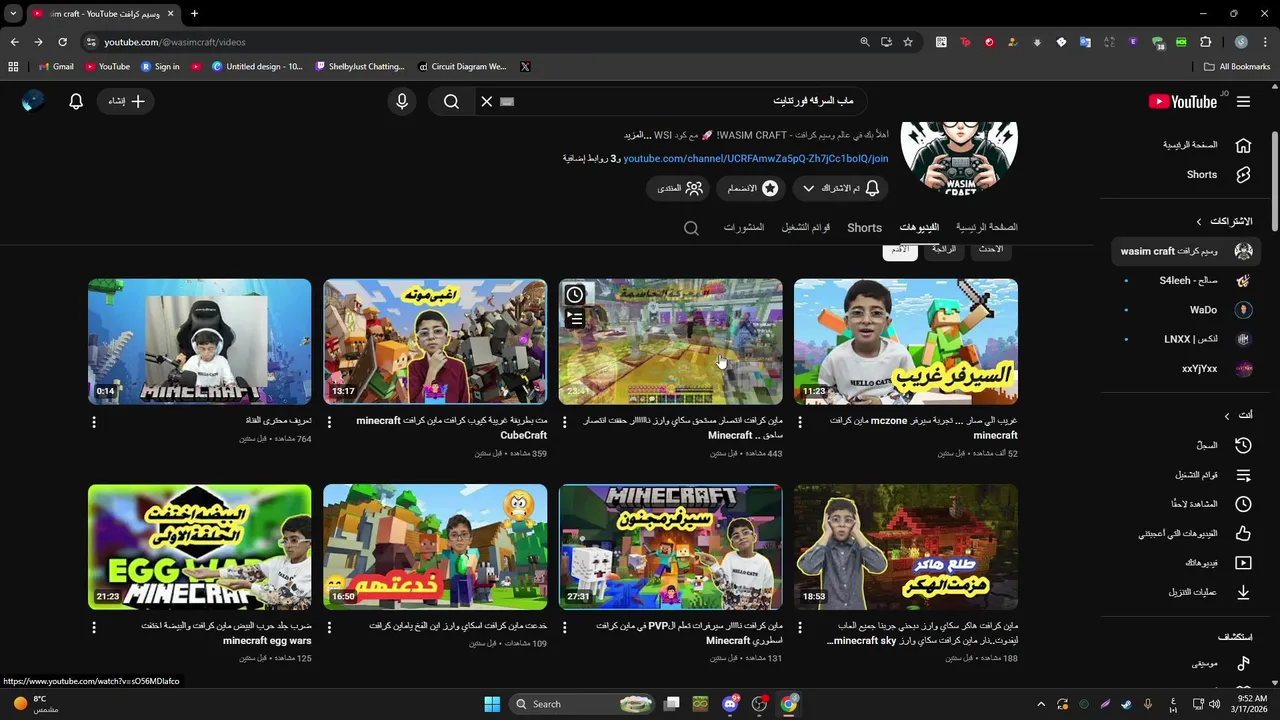
Task: Open options menu for minecraft sky video
Action: (x=800, y=627)
